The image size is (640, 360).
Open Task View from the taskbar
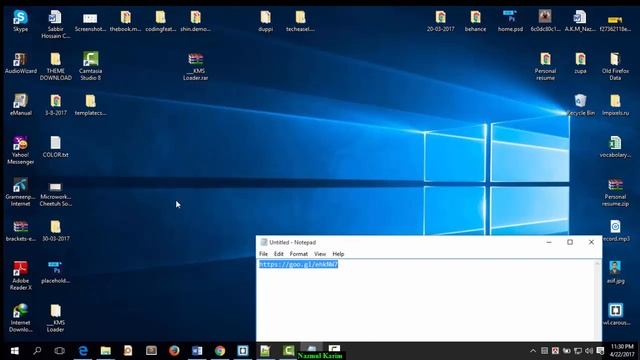(x=60, y=351)
